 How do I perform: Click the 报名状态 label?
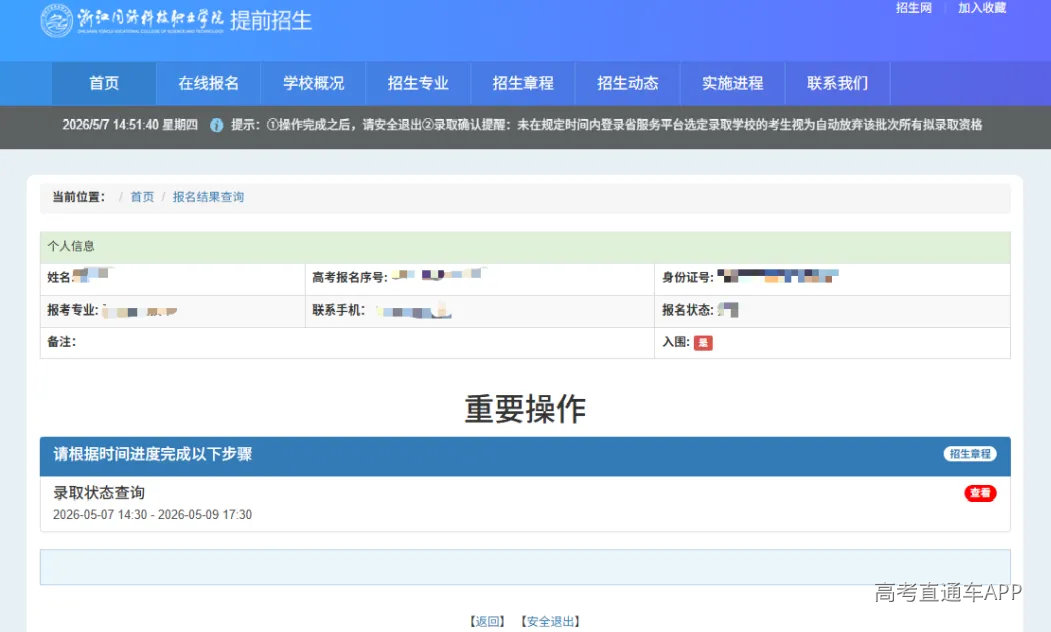click(x=688, y=310)
